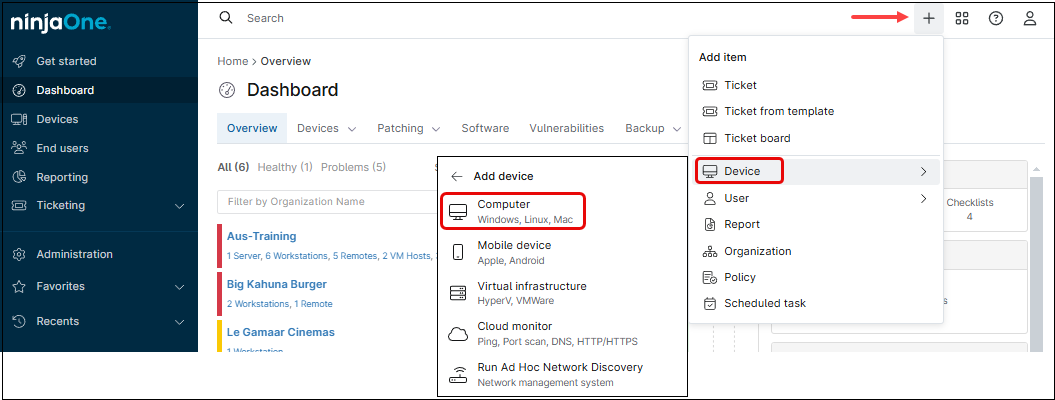Image resolution: width=1055 pixels, height=400 pixels.
Task: Open Administration from the sidebar
Action: [74, 254]
